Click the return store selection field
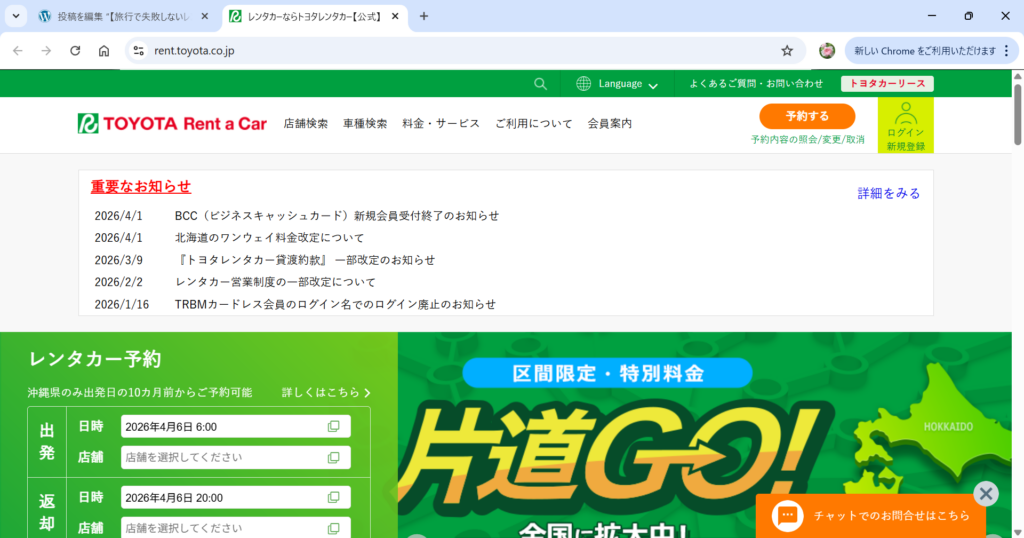Image resolution: width=1024 pixels, height=538 pixels. pos(225,528)
